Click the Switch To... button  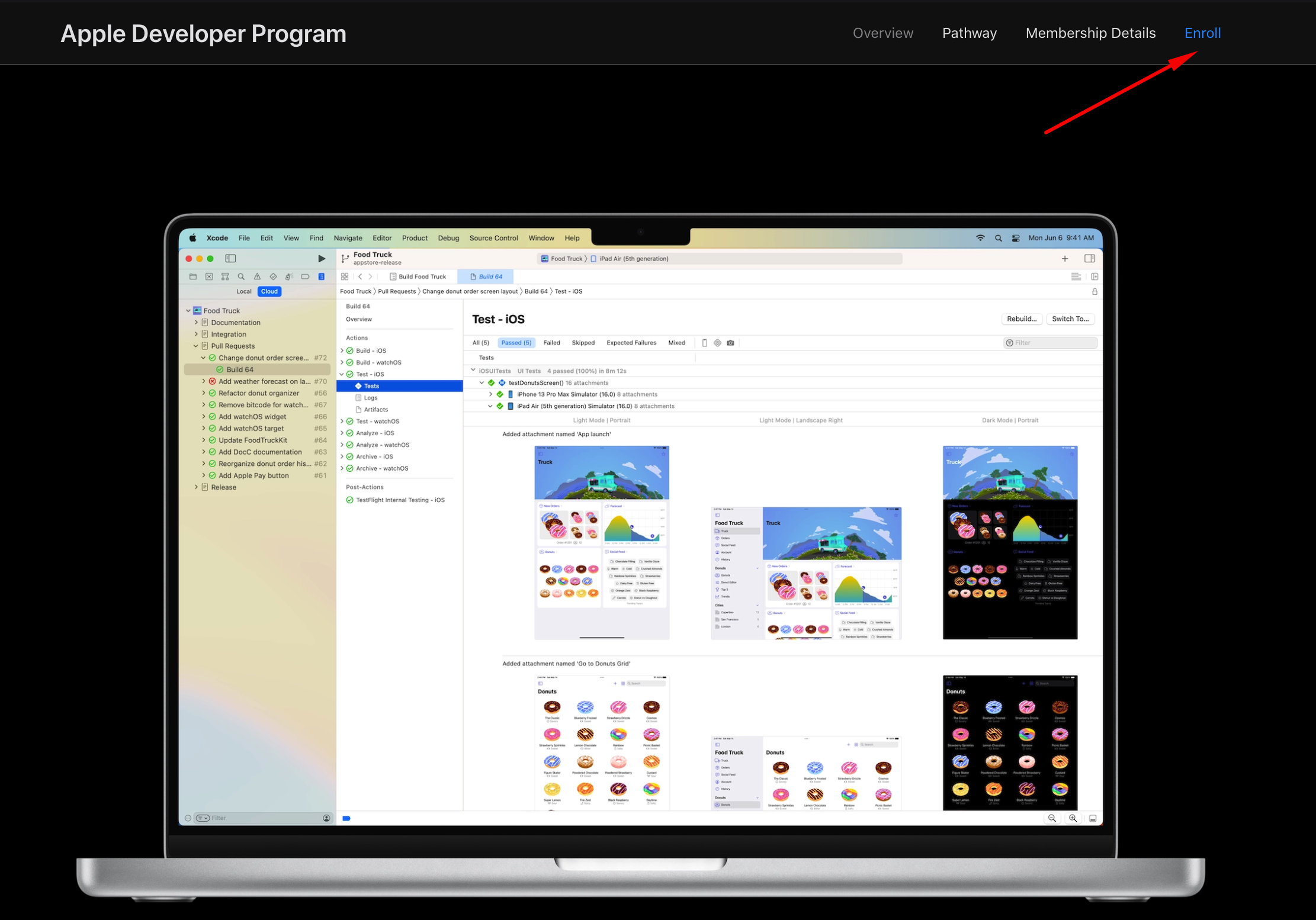(1070, 319)
